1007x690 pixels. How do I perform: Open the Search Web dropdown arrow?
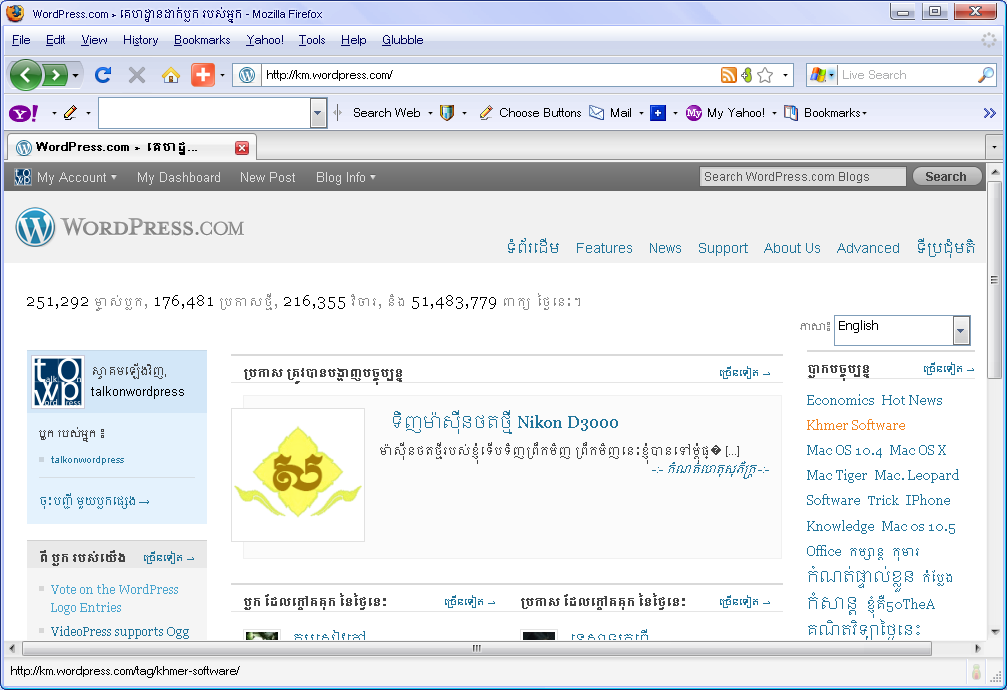(430, 114)
